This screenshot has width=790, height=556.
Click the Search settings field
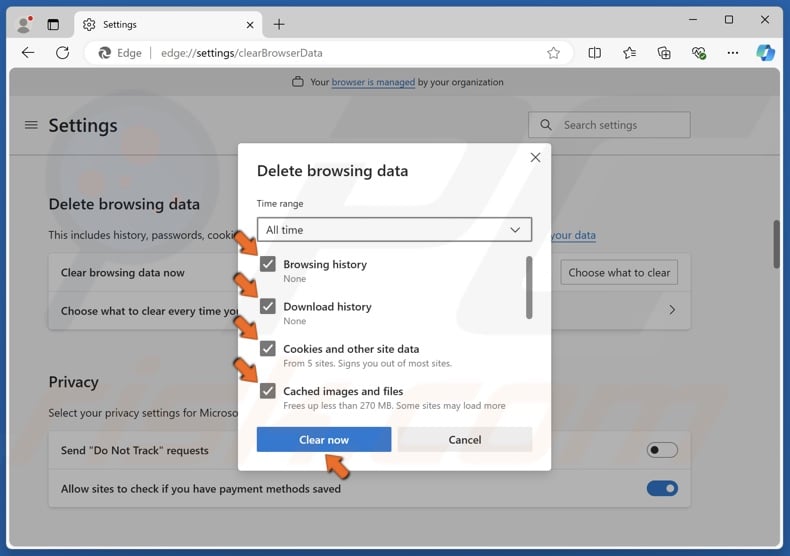pos(609,125)
